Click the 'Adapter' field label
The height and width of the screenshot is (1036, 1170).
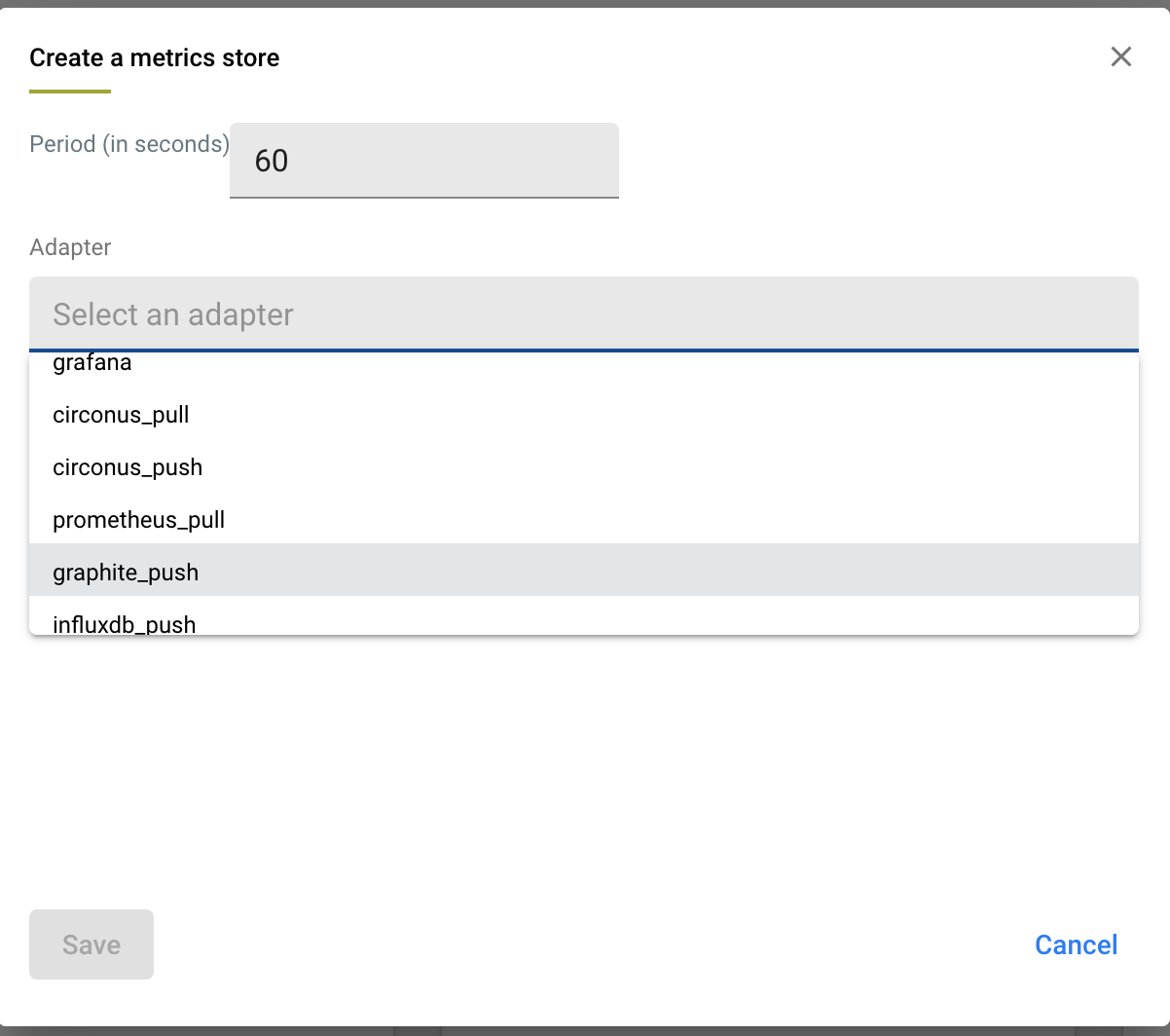pyautogui.click(x=70, y=247)
